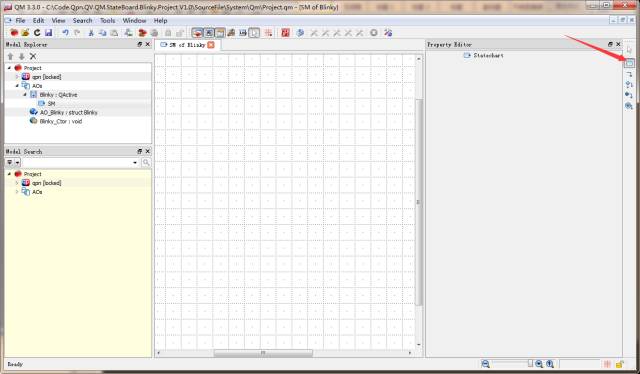640x374 pixels.
Task: Expand qpn [locked] in Model Explorer
Action: (x=17, y=77)
